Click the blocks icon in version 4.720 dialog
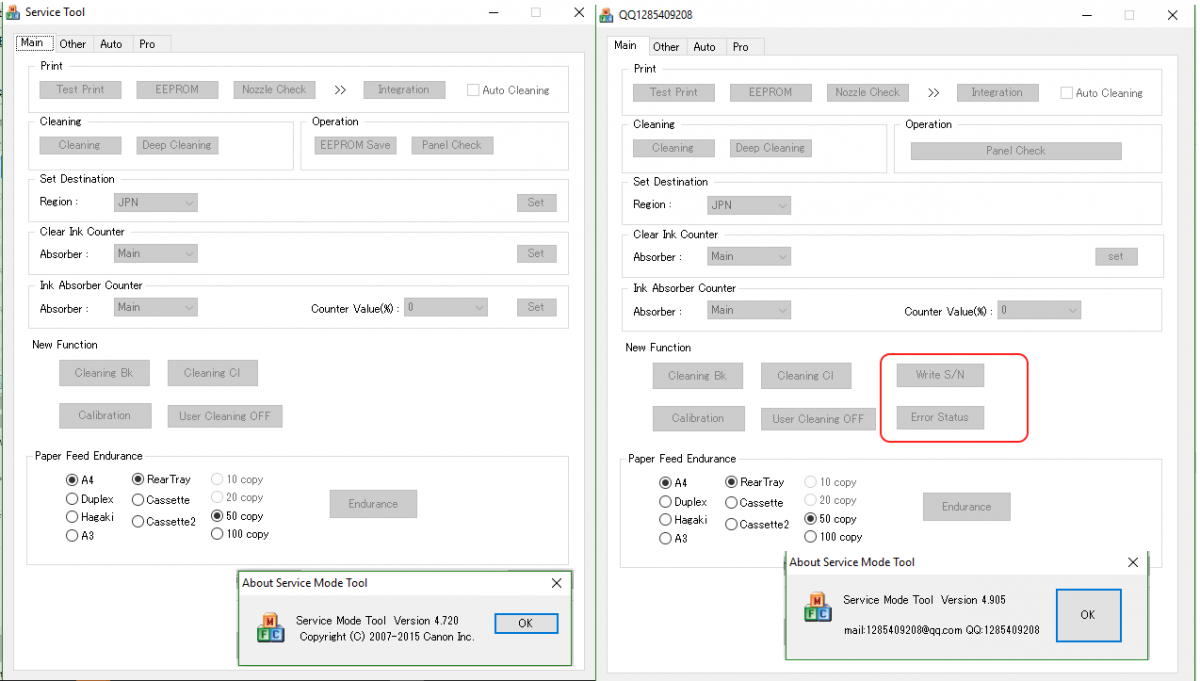The height and width of the screenshot is (681, 1200). (270, 627)
